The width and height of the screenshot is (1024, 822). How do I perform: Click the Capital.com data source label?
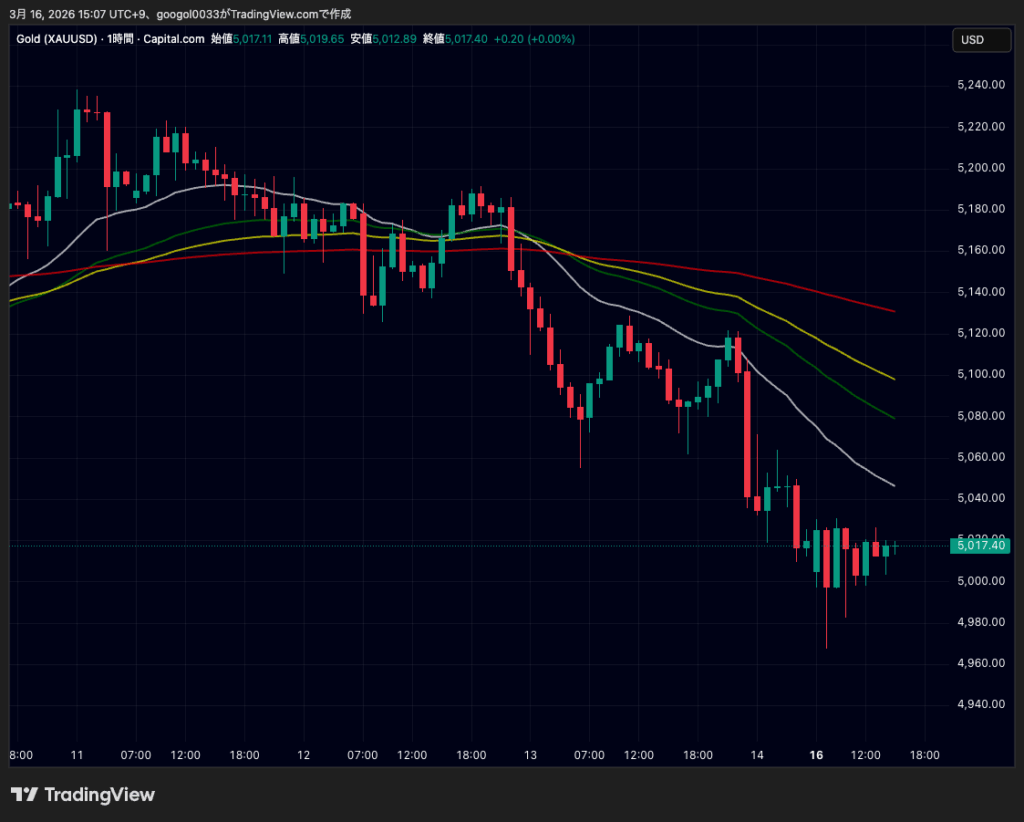[177, 39]
